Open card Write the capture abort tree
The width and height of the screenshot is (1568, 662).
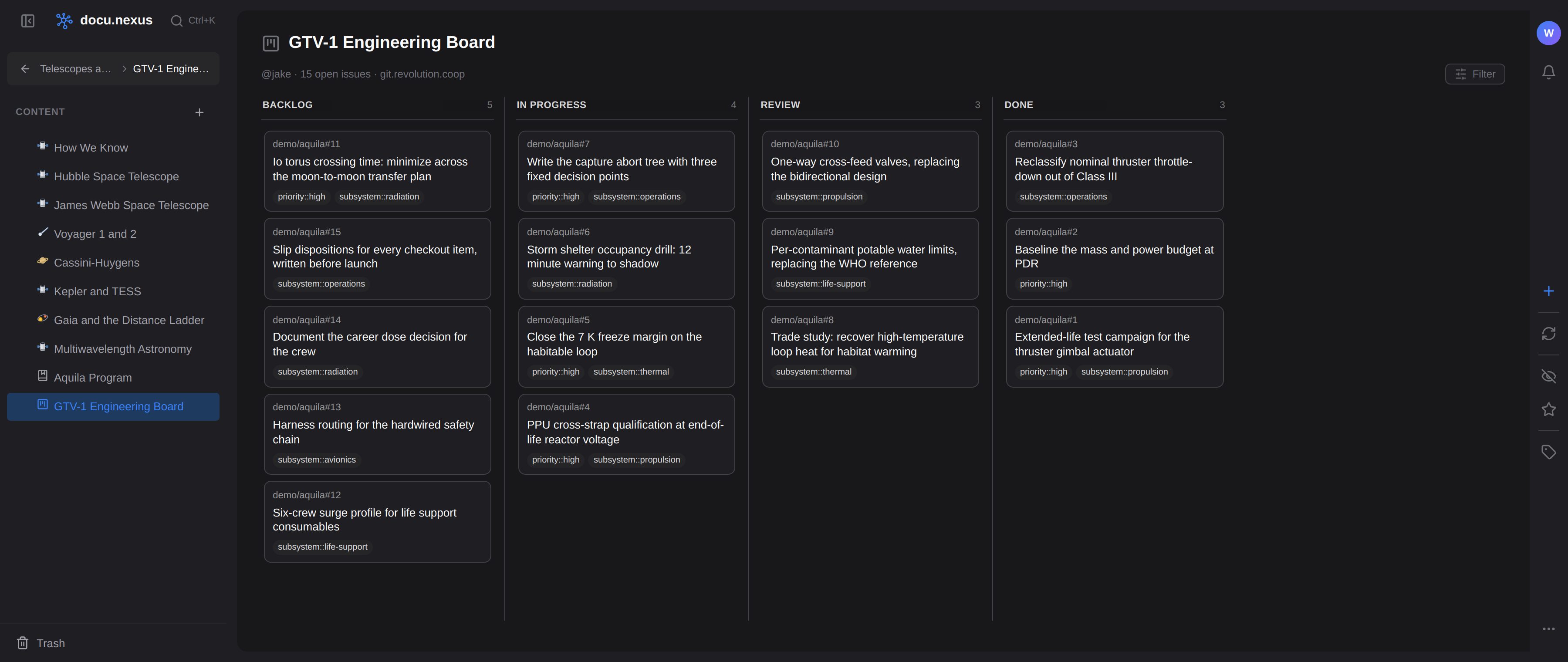[x=626, y=171]
